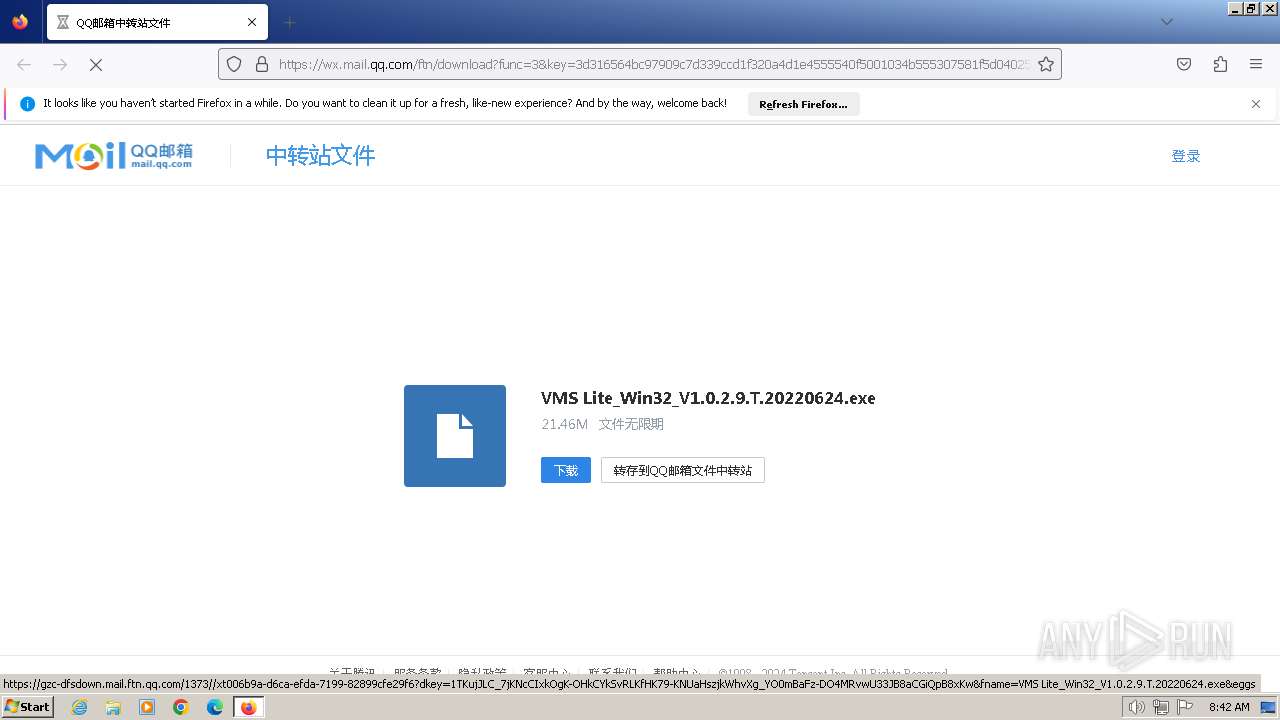Click the info icon in notification bar
The image size is (1280, 720).
click(x=27, y=104)
